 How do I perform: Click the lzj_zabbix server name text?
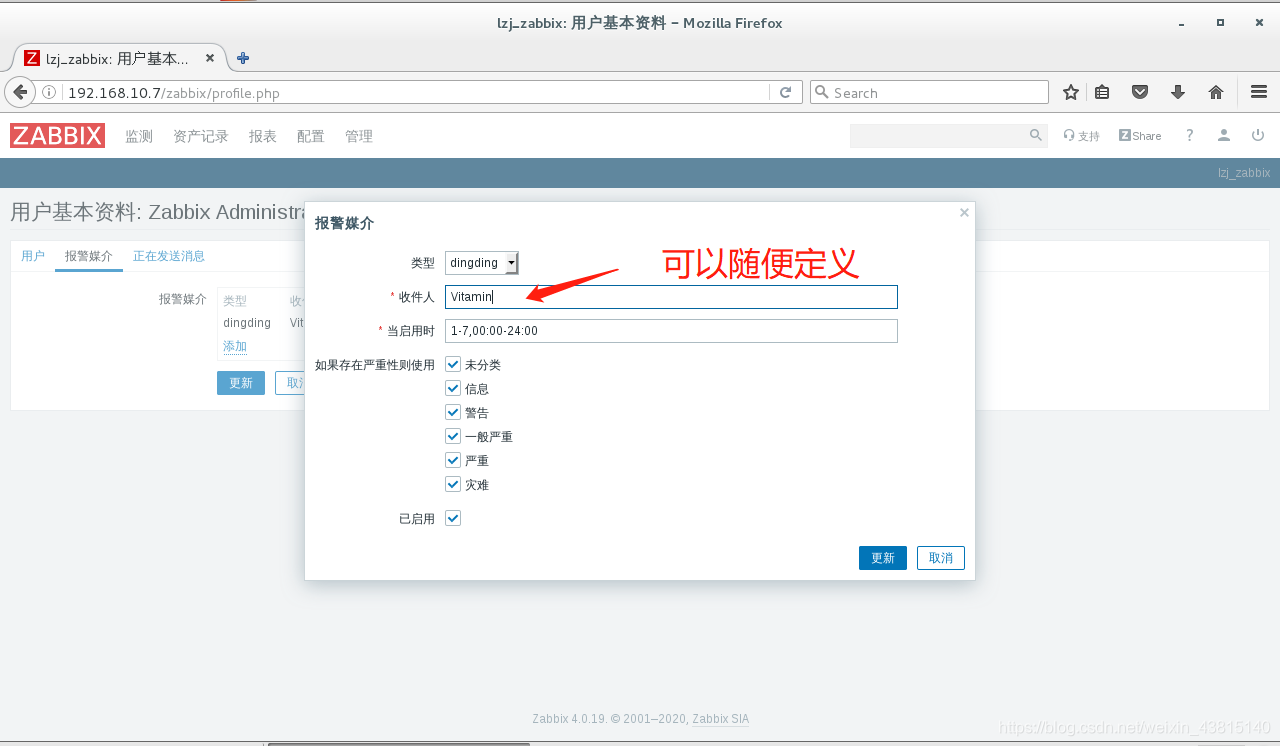pos(1244,173)
